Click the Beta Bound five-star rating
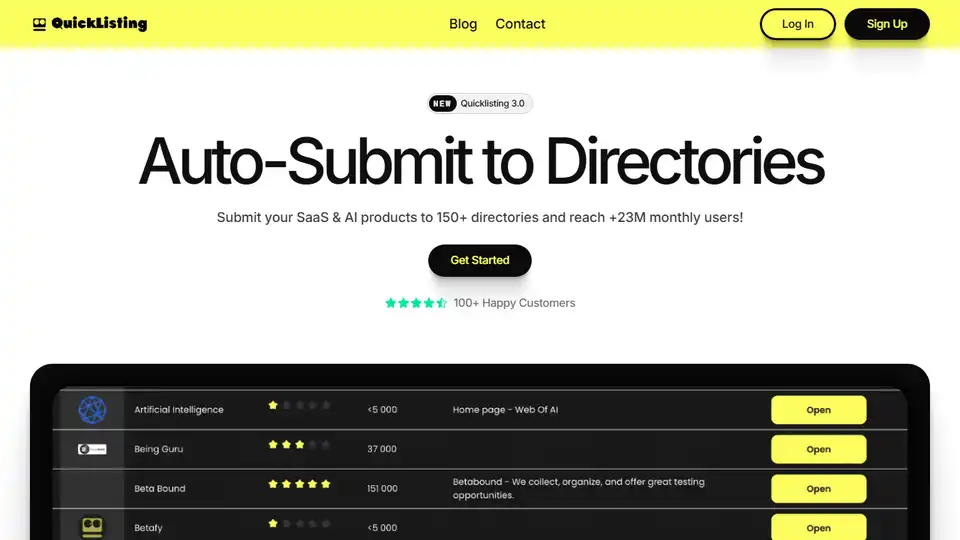The width and height of the screenshot is (960, 540). click(298, 484)
